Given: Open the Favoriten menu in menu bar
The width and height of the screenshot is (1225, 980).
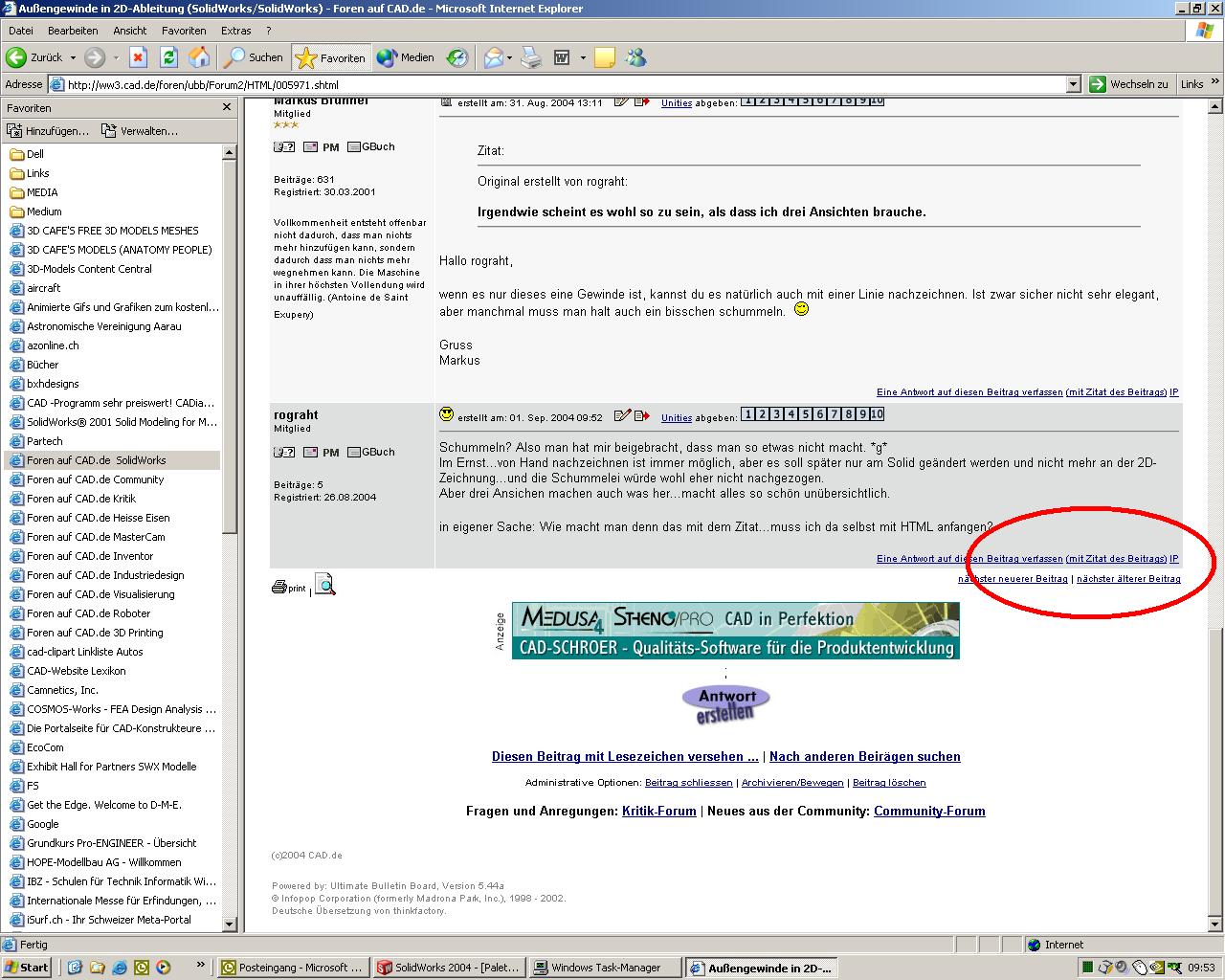Looking at the screenshot, I should pos(184,31).
